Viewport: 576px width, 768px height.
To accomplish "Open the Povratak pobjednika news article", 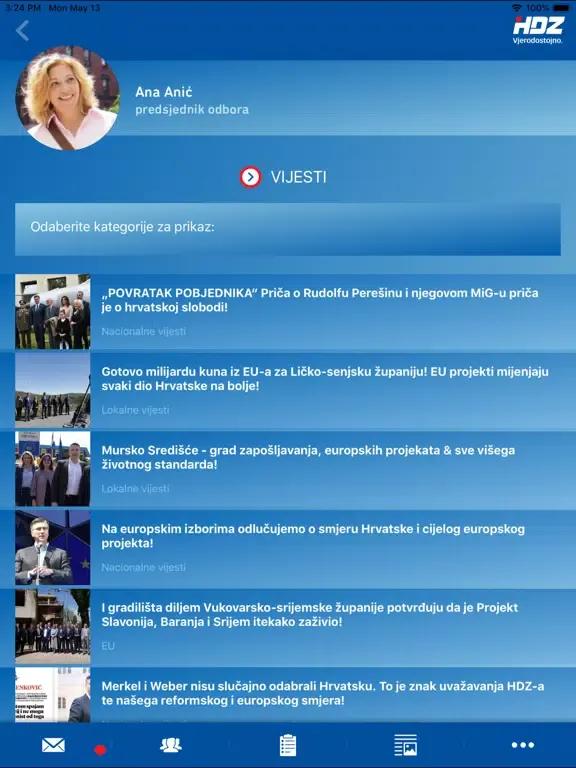I will [288, 312].
